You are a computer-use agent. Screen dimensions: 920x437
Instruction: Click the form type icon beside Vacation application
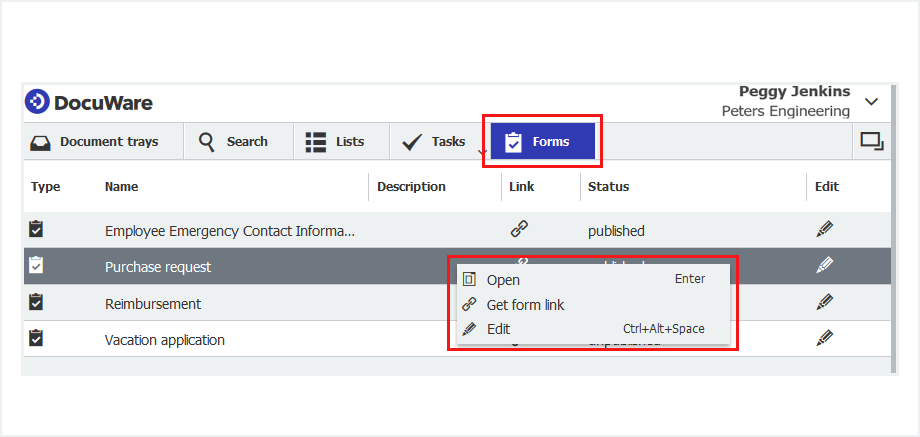(36, 338)
